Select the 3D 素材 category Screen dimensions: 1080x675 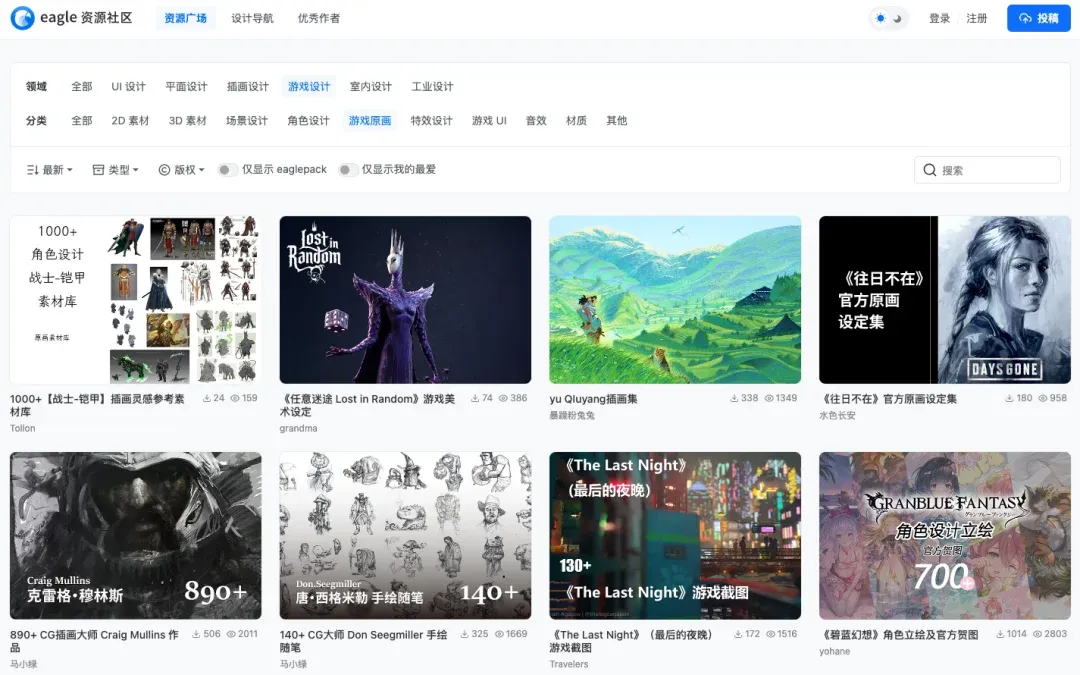(187, 121)
